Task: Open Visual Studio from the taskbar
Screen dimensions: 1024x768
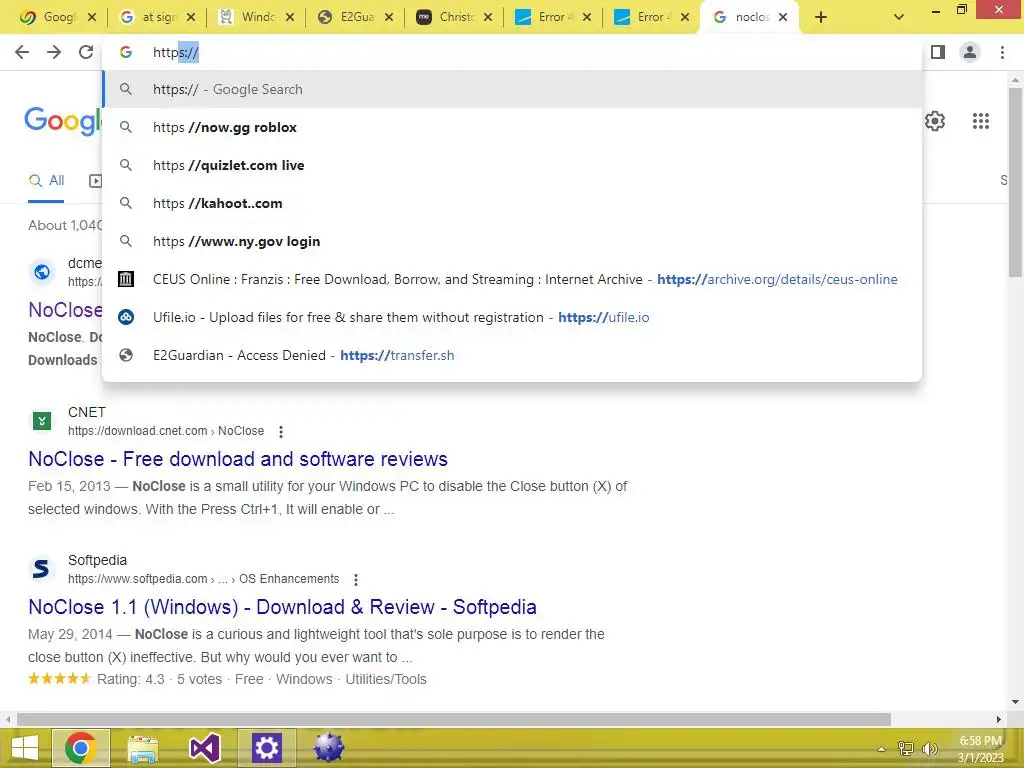Action: pos(204,748)
